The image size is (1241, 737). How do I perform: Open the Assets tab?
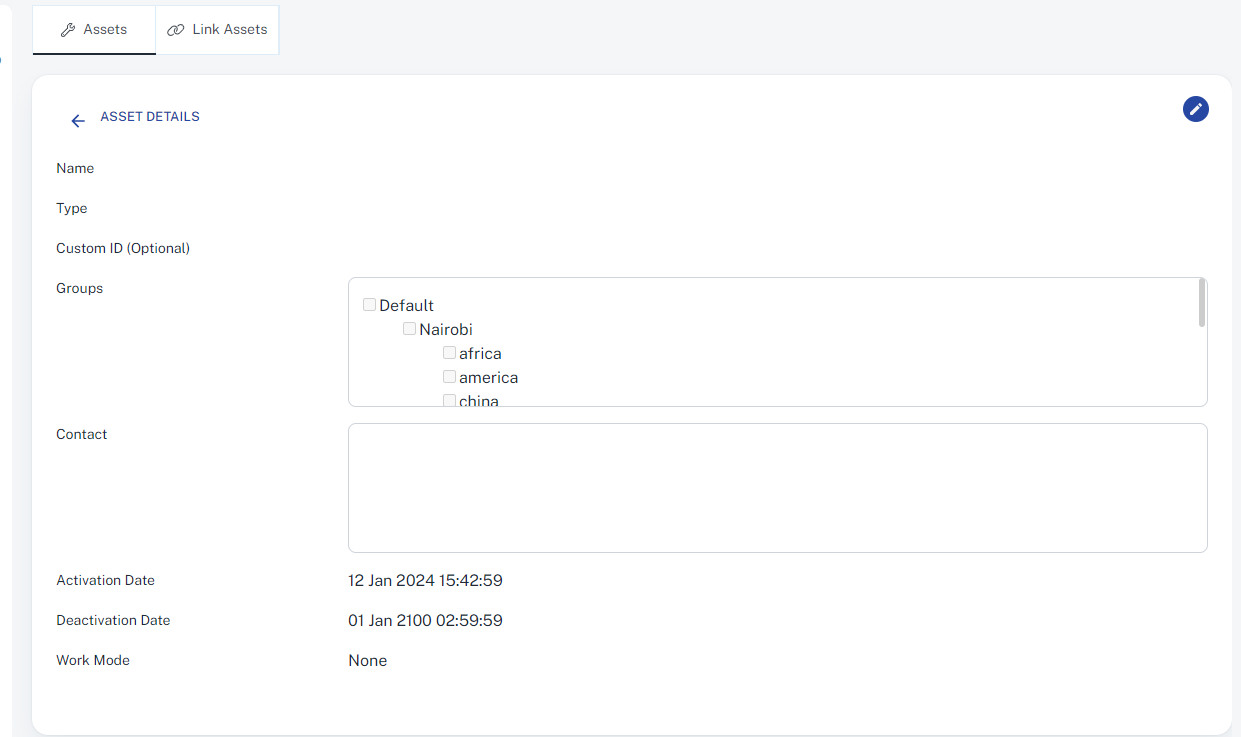click(x=95, y=30)
